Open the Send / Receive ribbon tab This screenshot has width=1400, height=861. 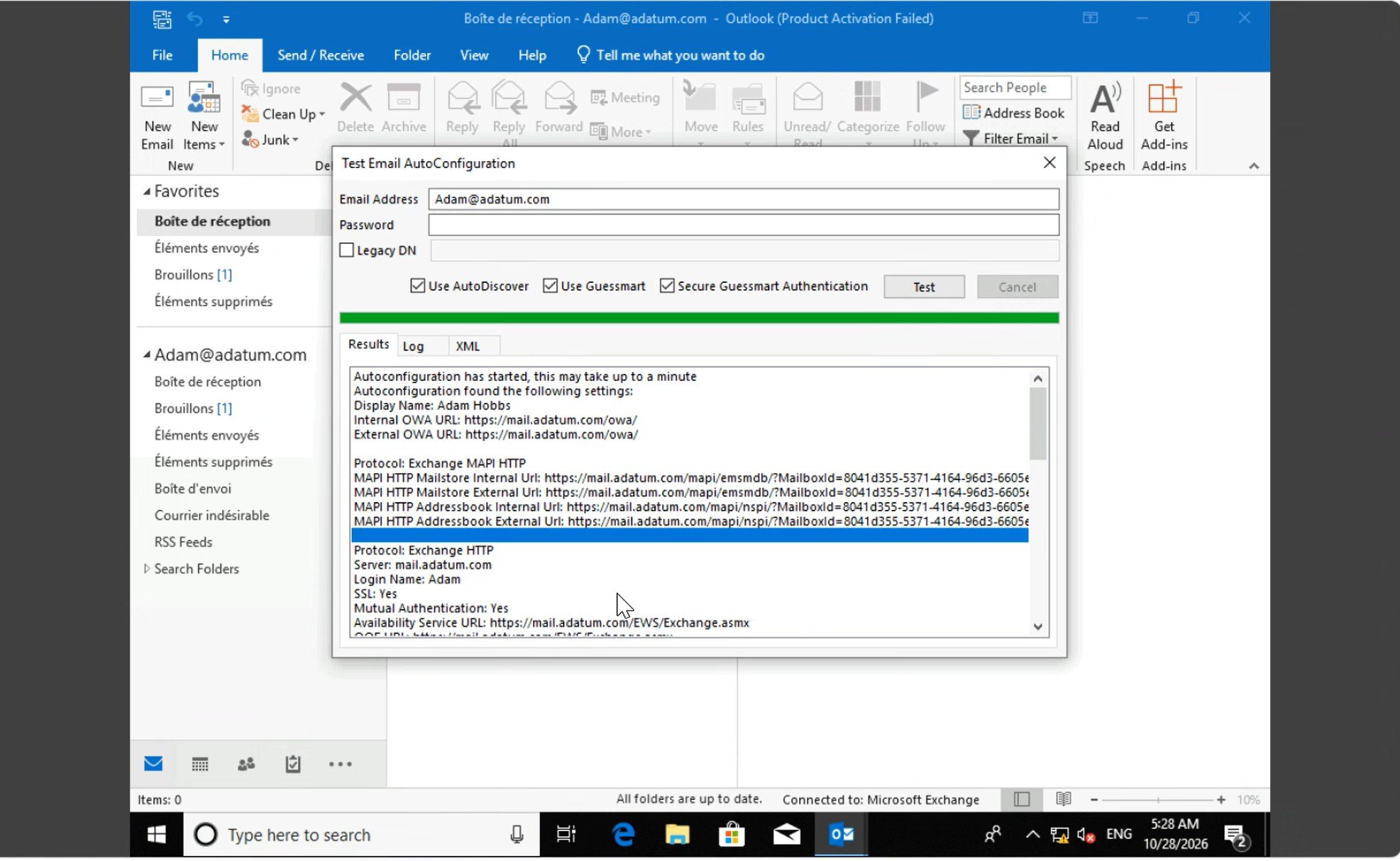point(321,55)
